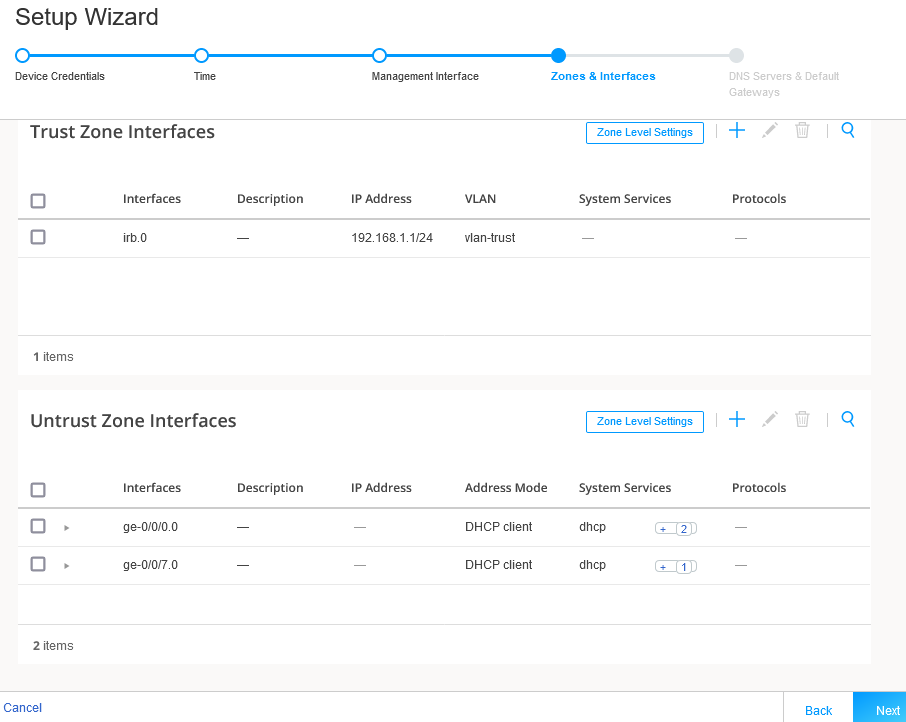
Task: Cancel the Setup Wizard
Action: pos(23,707)
